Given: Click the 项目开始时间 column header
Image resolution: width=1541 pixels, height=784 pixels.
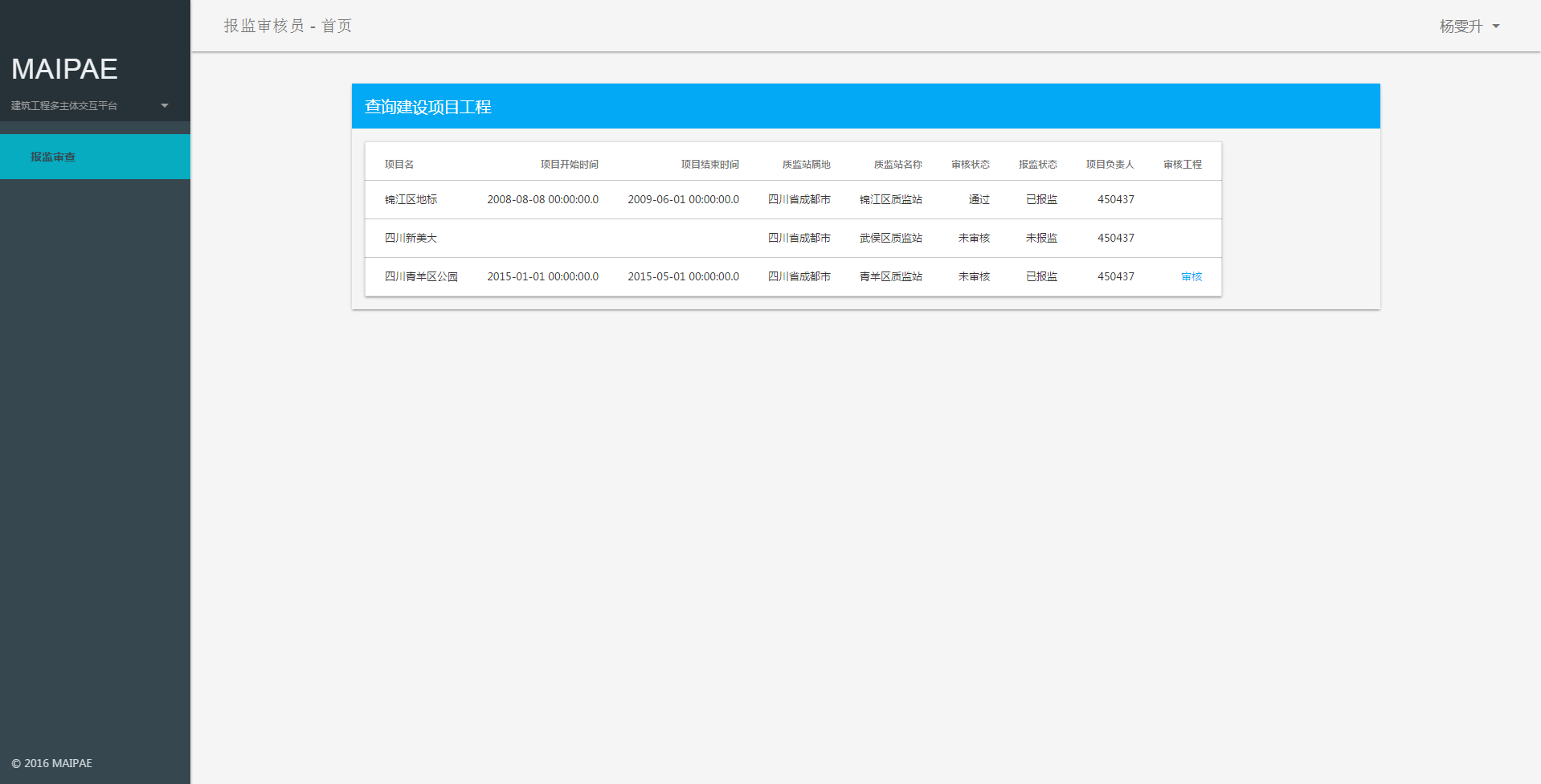Looking at the screenshot, I should pos(569,165).
